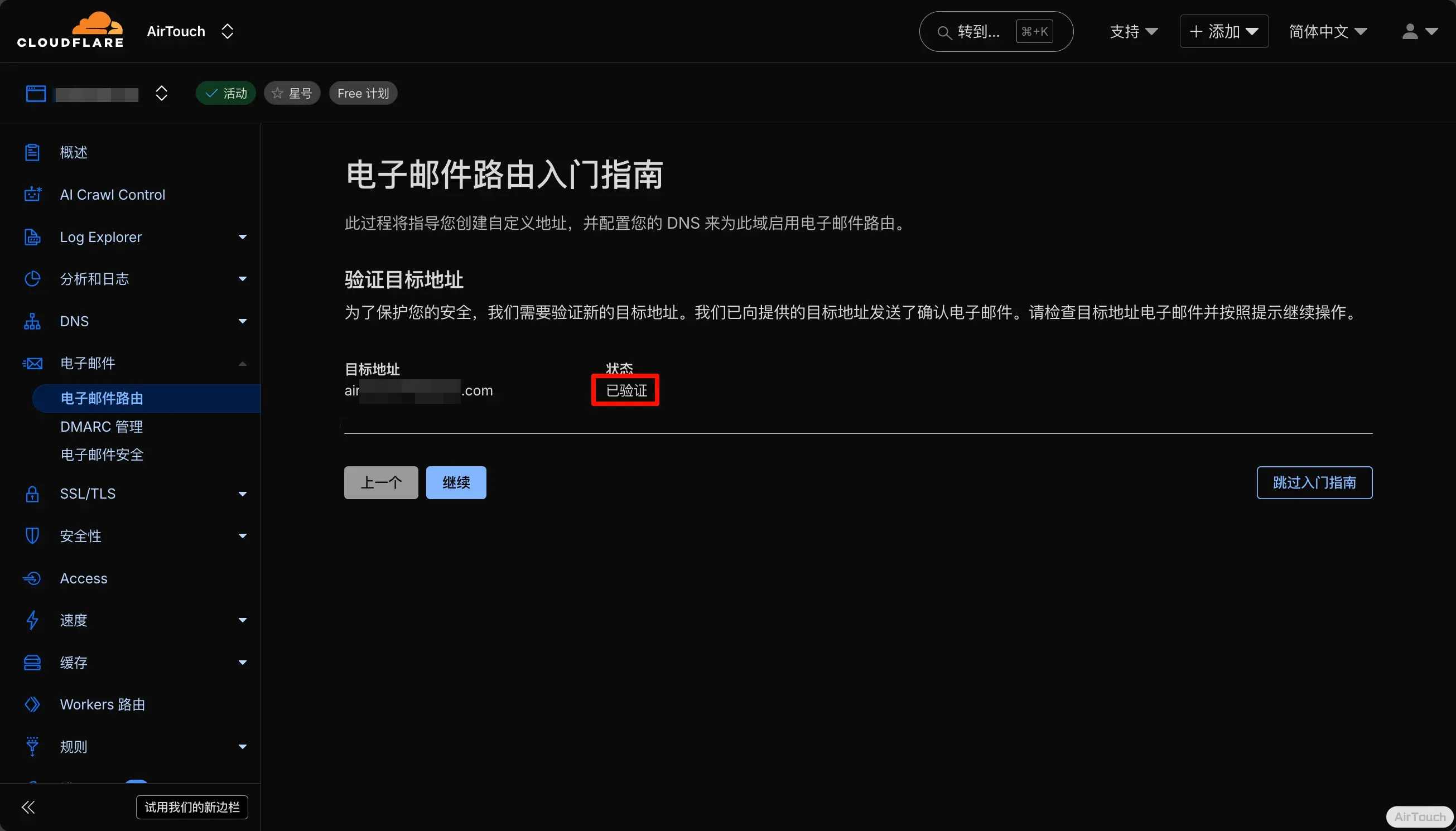Click the Workers 路由 diamond icon
1456x831 pixels.
point(32,704)
